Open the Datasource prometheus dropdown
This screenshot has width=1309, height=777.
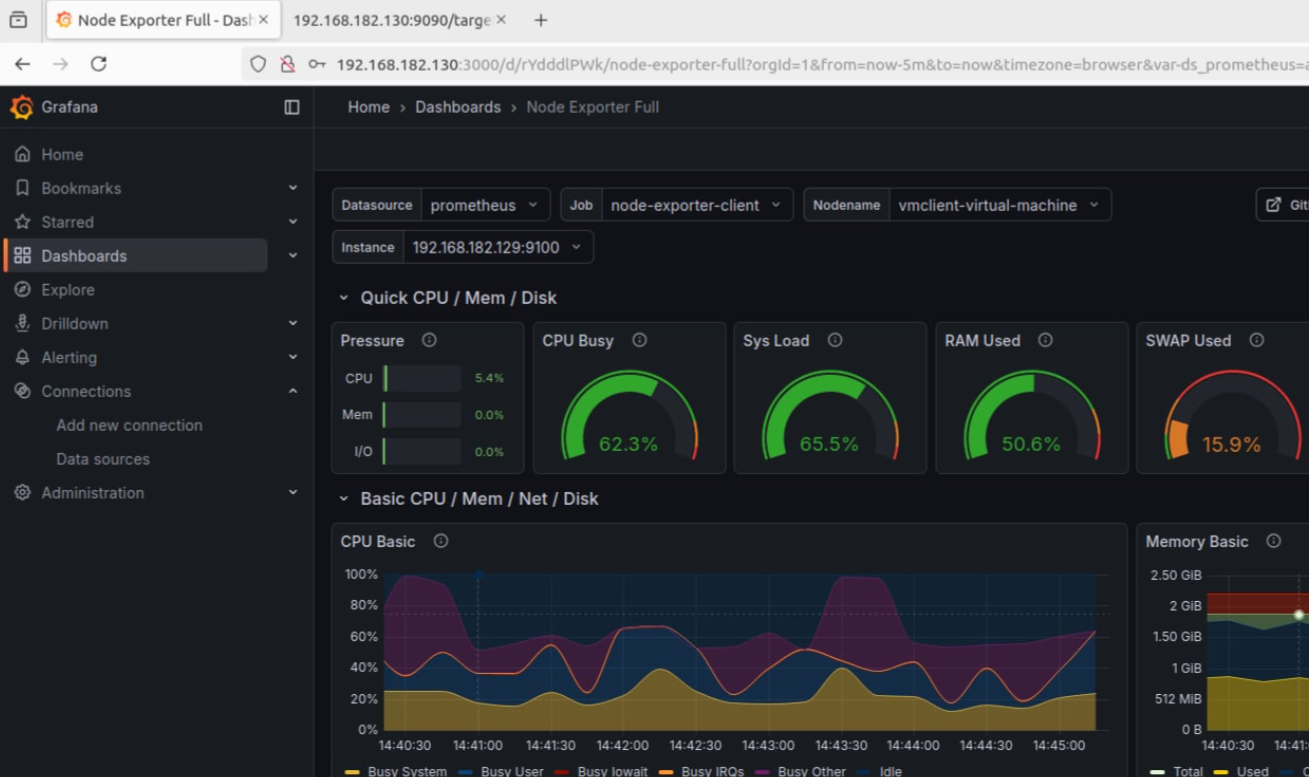point(484,205)
